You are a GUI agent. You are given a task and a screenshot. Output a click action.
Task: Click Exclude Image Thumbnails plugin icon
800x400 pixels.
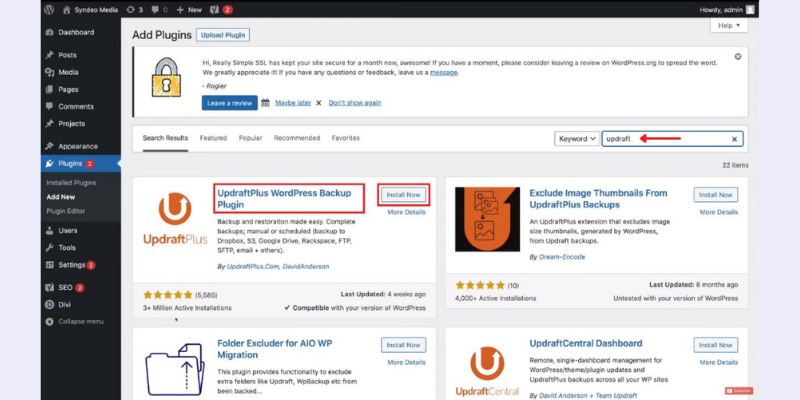click(487, 219)
